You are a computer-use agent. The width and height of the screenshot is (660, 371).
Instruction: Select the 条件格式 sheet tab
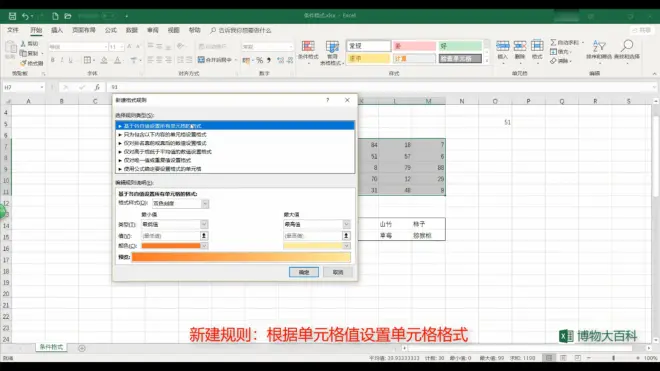click(51, 347)
